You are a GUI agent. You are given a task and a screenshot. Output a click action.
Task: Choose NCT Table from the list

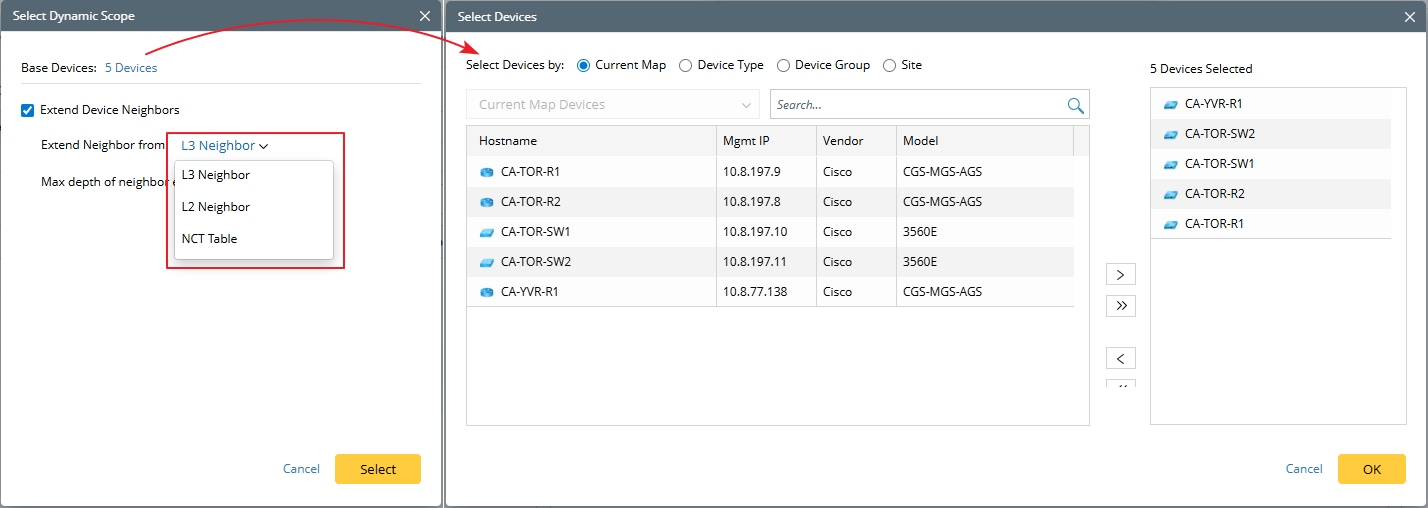(210, 239)
